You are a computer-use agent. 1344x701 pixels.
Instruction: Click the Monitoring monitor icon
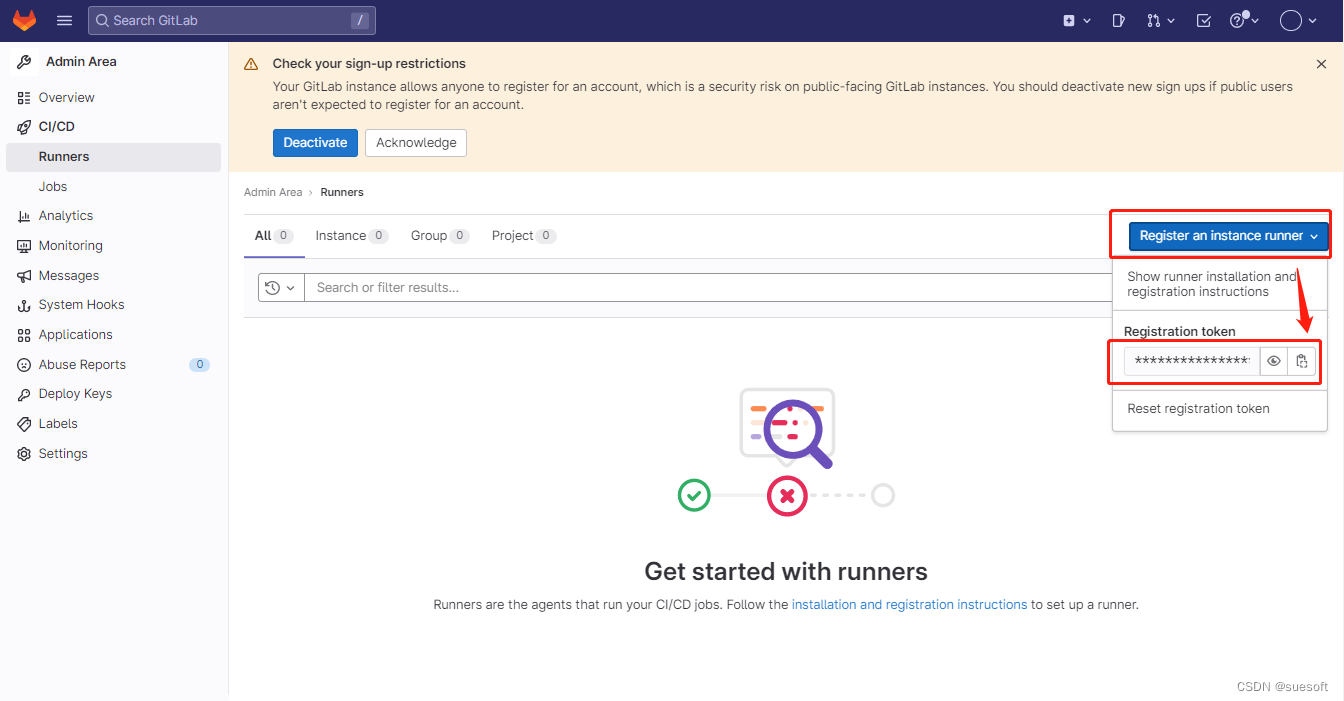[24, 246]
